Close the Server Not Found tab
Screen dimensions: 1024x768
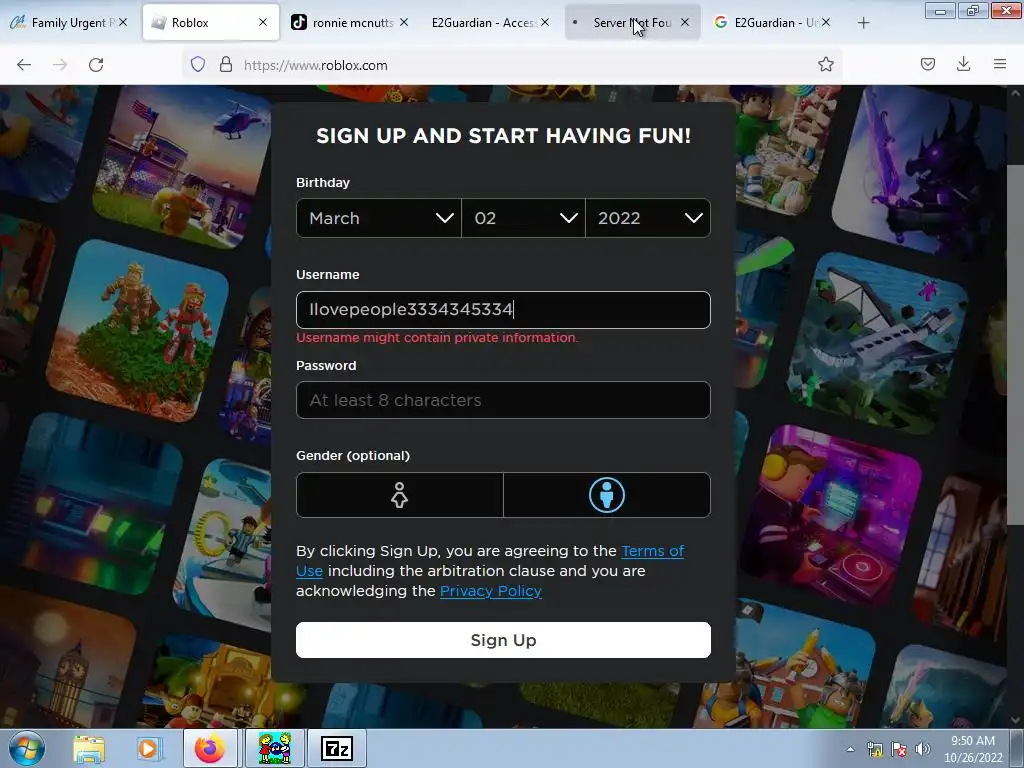tap(684, 22)
